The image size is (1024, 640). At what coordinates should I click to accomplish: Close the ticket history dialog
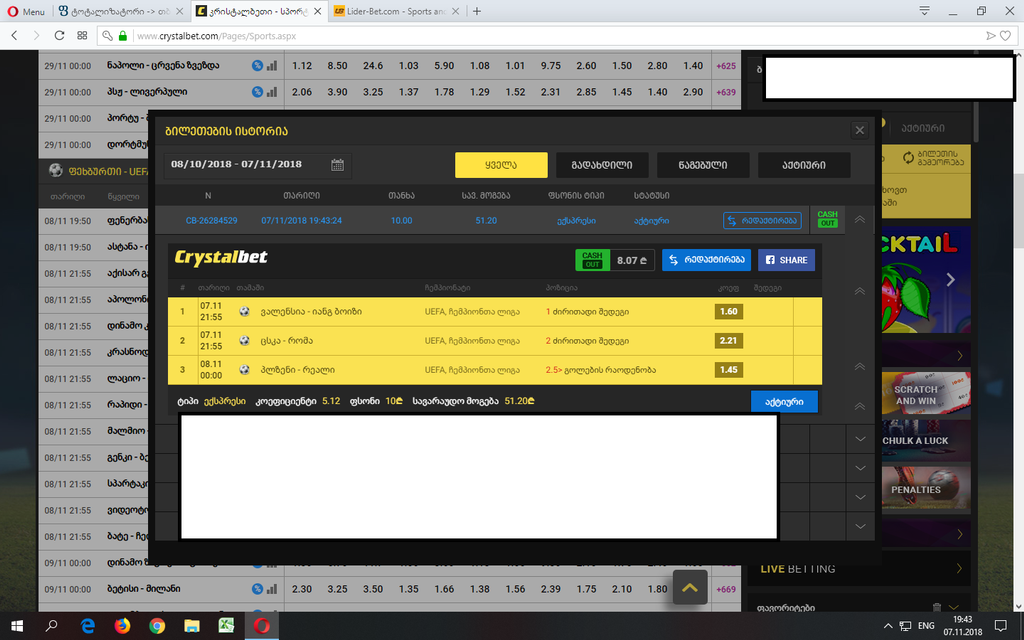click(859, 131)
